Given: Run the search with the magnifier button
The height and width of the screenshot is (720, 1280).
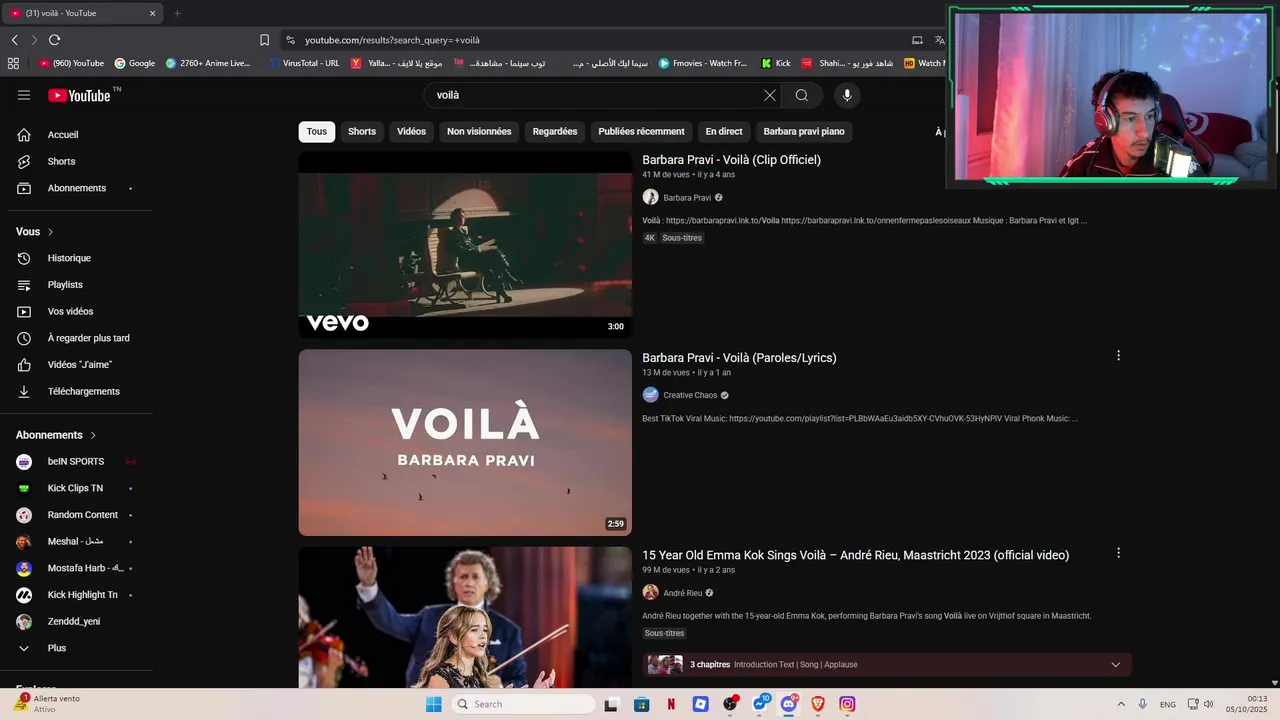Looking at the screenshot, I should pyautogui.click(x=802, y=95).
